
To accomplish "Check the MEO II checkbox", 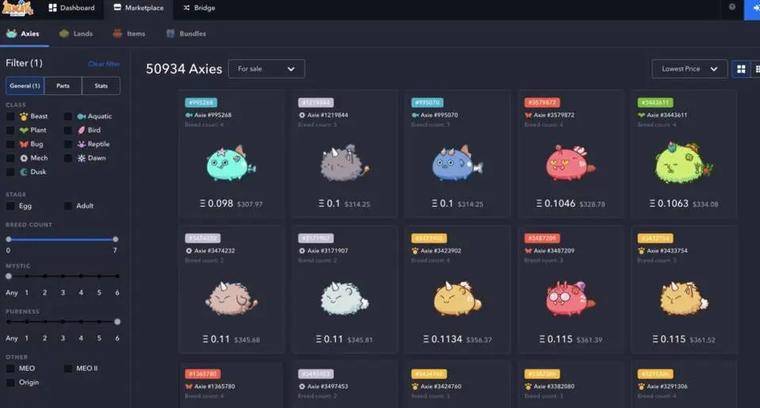I will point(68,369).
